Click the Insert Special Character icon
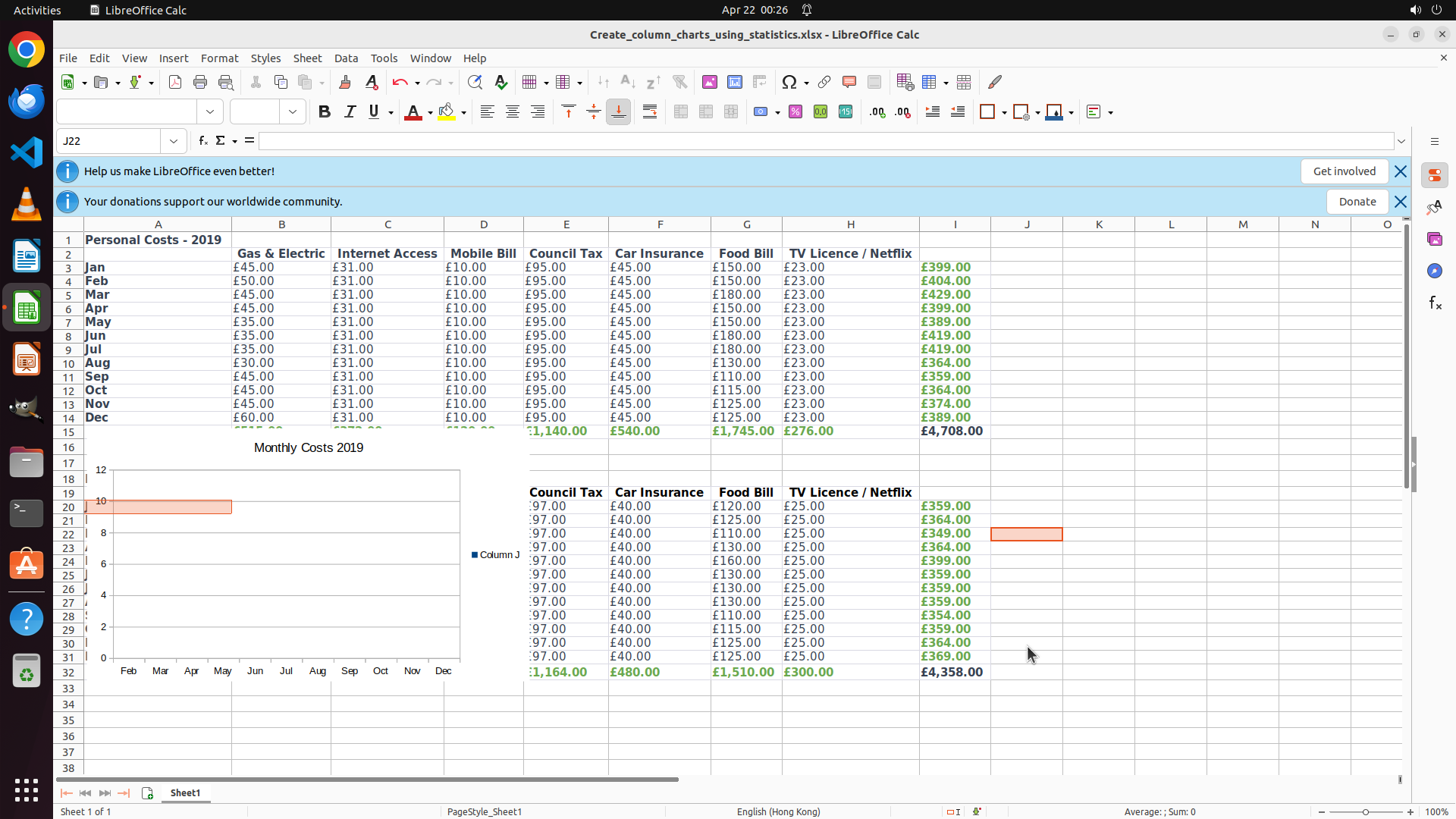1456x819 pixels. tap(789, 82)
